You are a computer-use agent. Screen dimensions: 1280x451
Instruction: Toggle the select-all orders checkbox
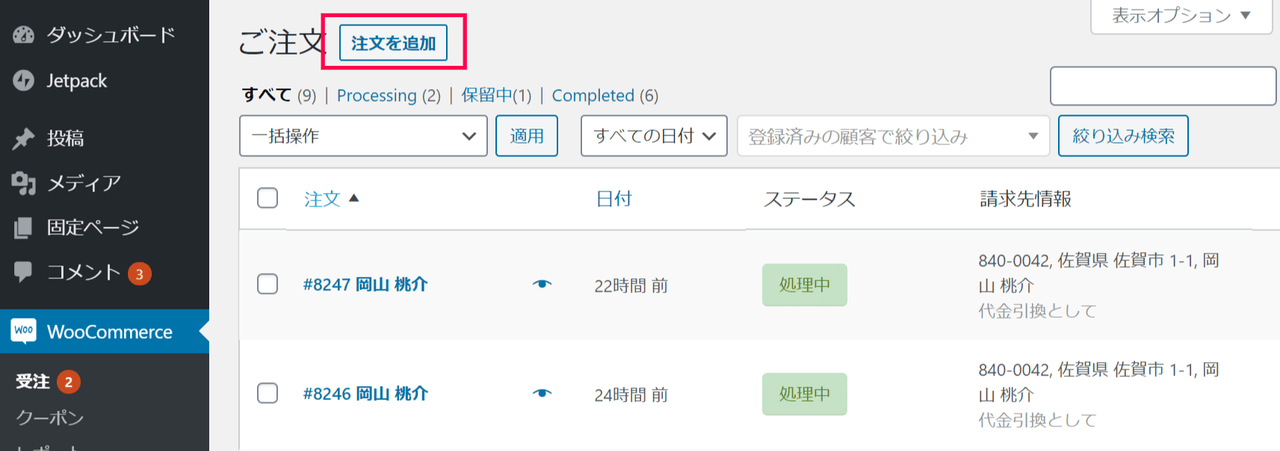(267, 198)
